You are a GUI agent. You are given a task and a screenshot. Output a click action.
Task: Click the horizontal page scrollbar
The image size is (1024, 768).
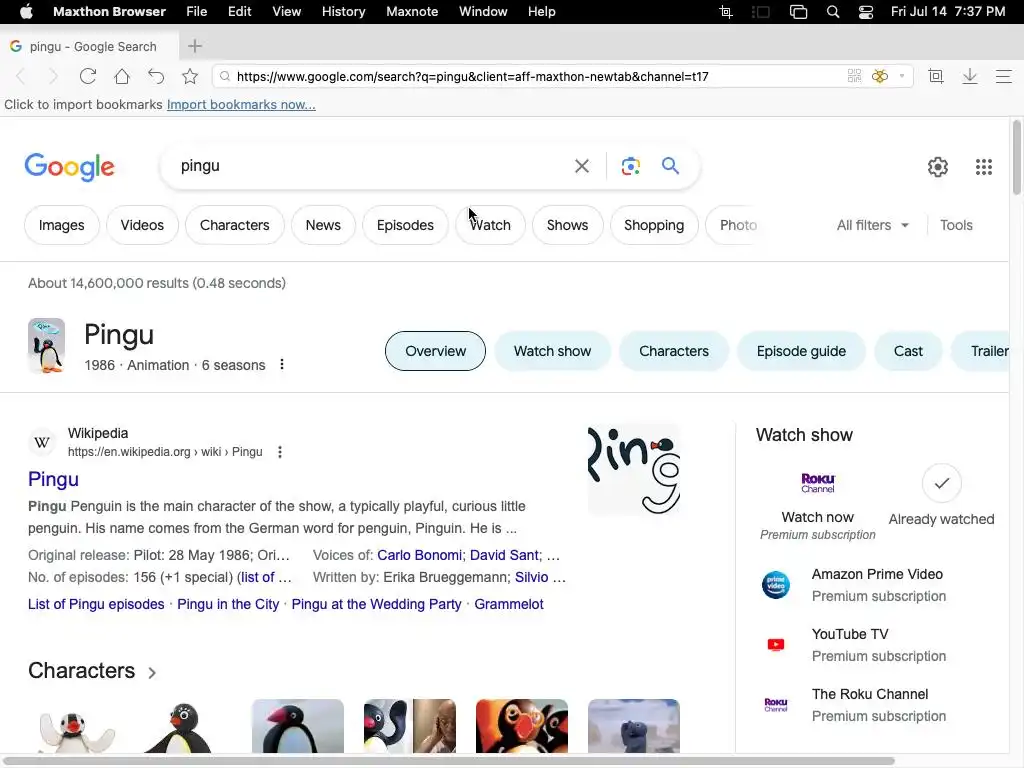click(x=449, y=761)
